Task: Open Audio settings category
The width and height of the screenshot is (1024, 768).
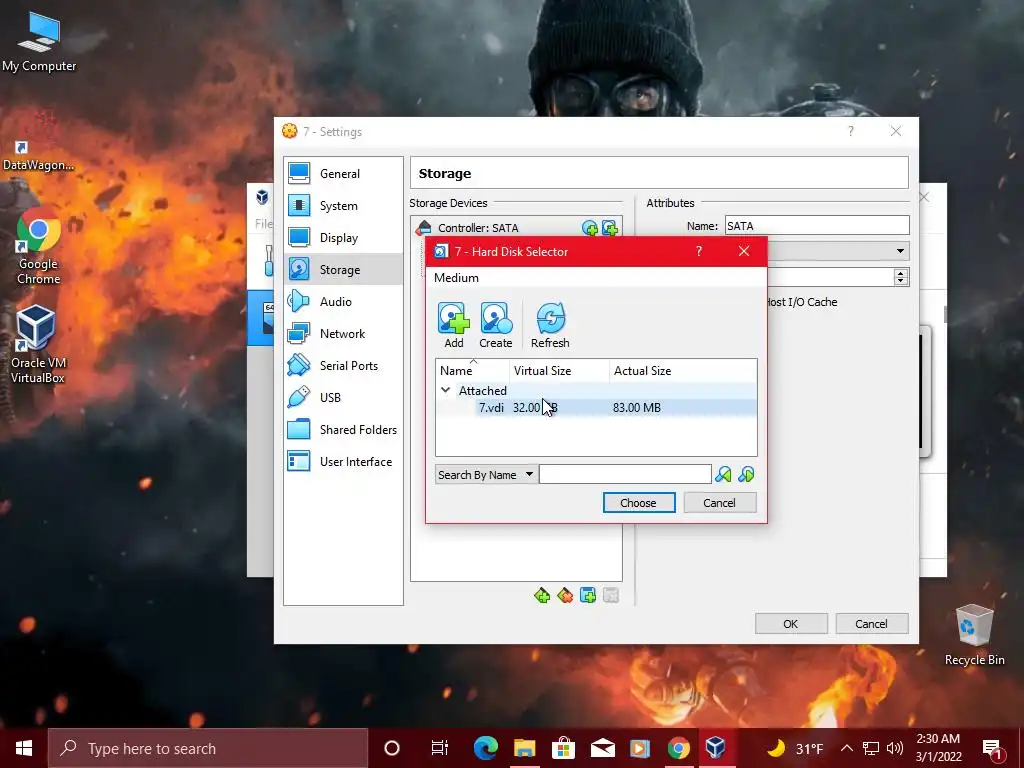Action: (344, 302)
